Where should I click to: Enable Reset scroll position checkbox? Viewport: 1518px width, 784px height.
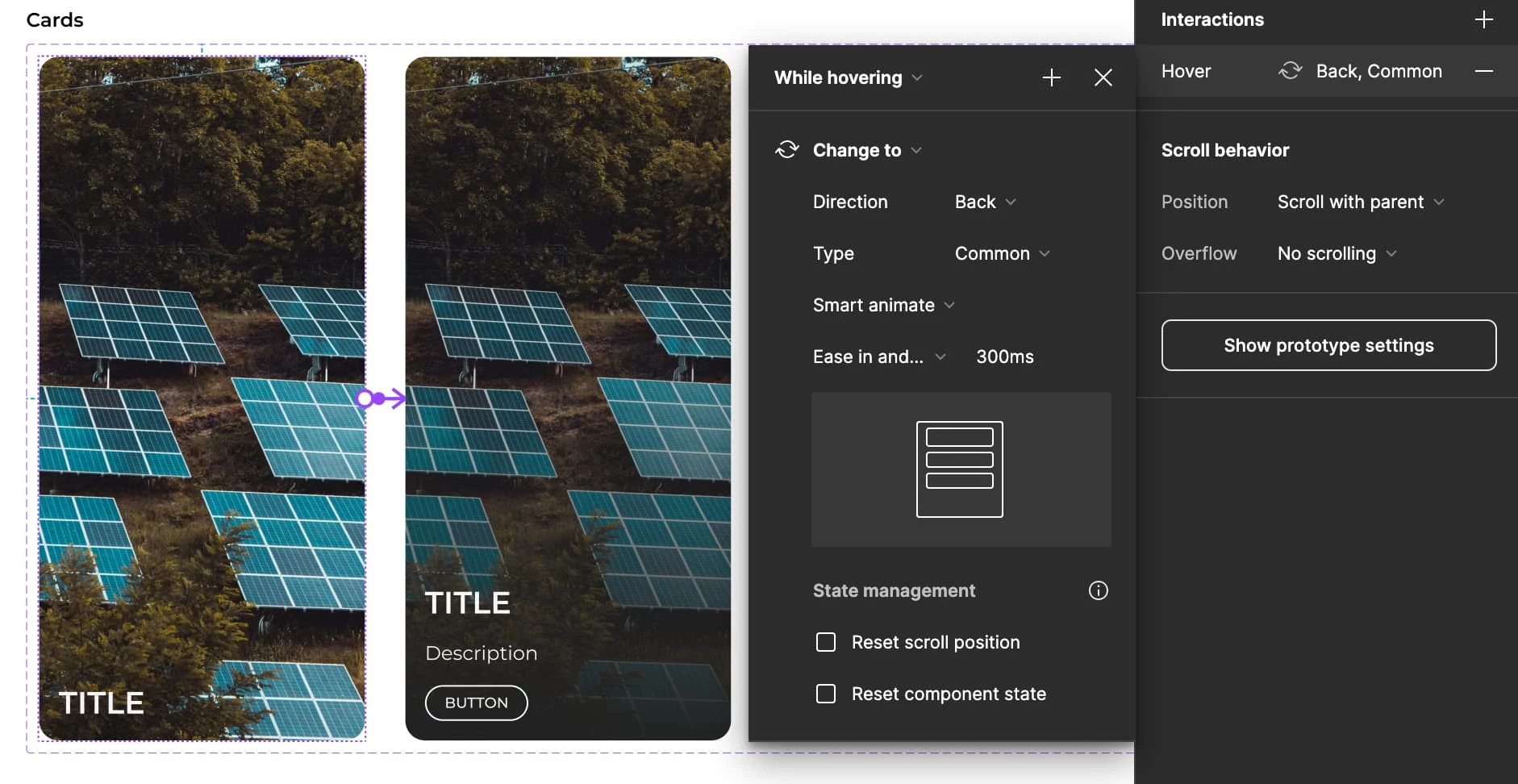point(826,642)
